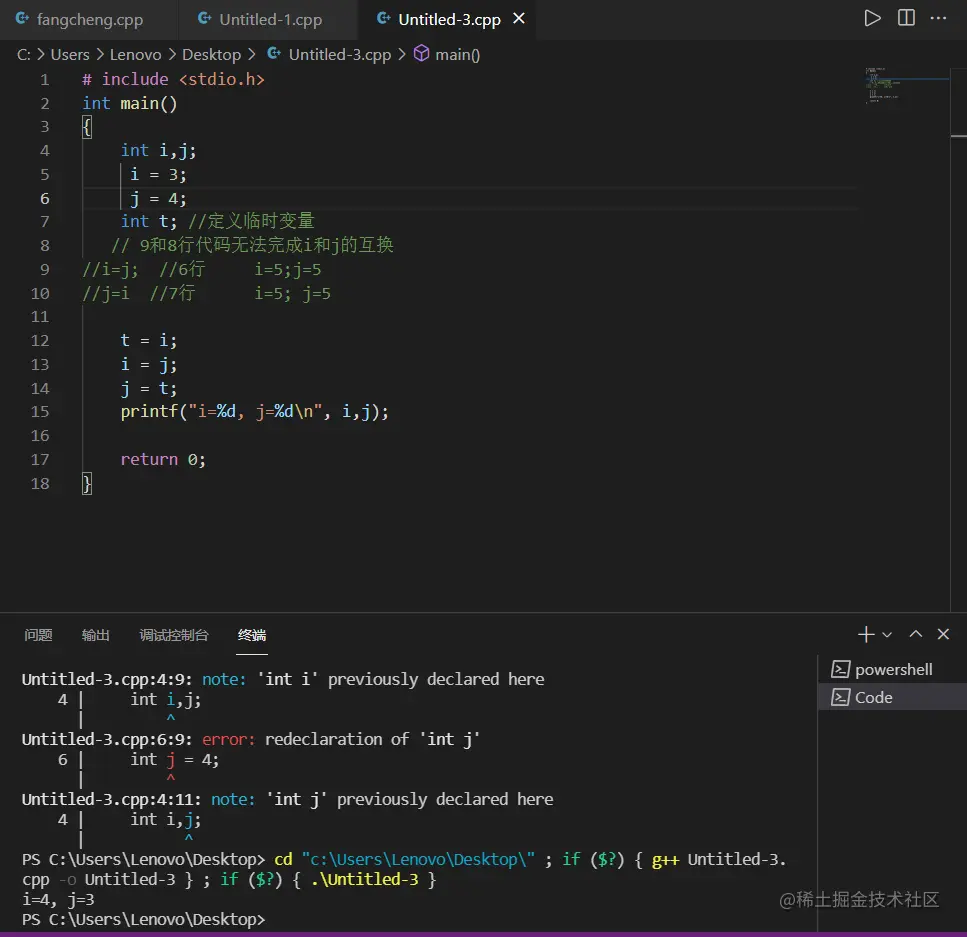This screenshot has width=967, height=937.
Task: Click the vertical editor scrollbar
Action: [958, 339]
